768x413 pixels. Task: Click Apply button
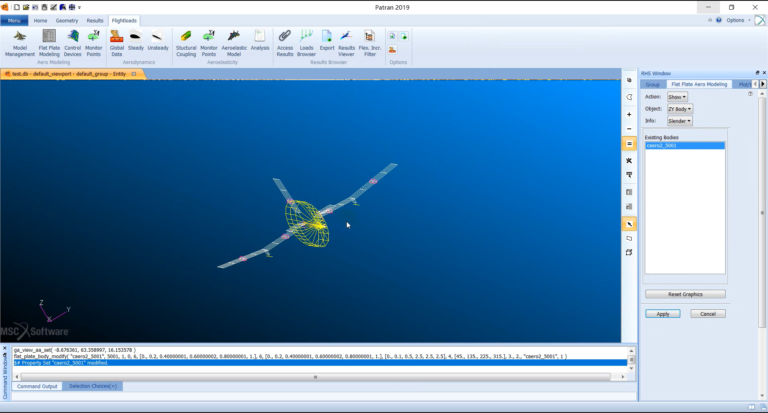pos(663,314)
